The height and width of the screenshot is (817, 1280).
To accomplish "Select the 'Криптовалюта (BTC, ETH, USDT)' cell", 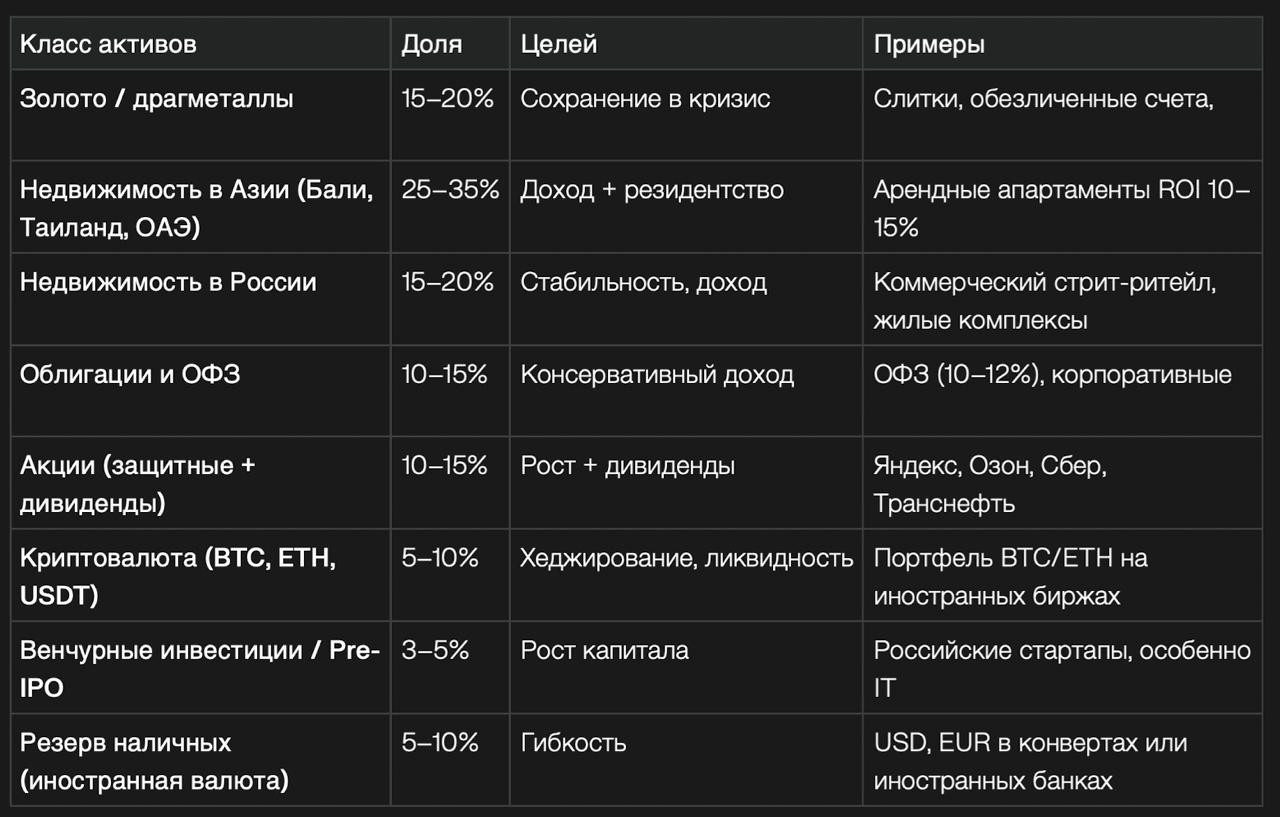I will click(178, 576).
